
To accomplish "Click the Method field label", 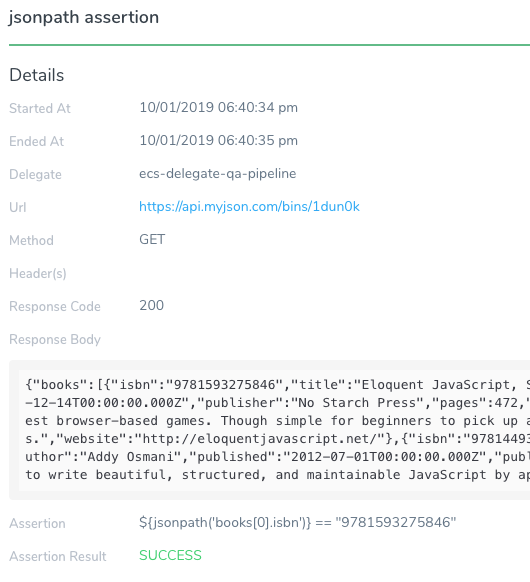I will [31, 241].
